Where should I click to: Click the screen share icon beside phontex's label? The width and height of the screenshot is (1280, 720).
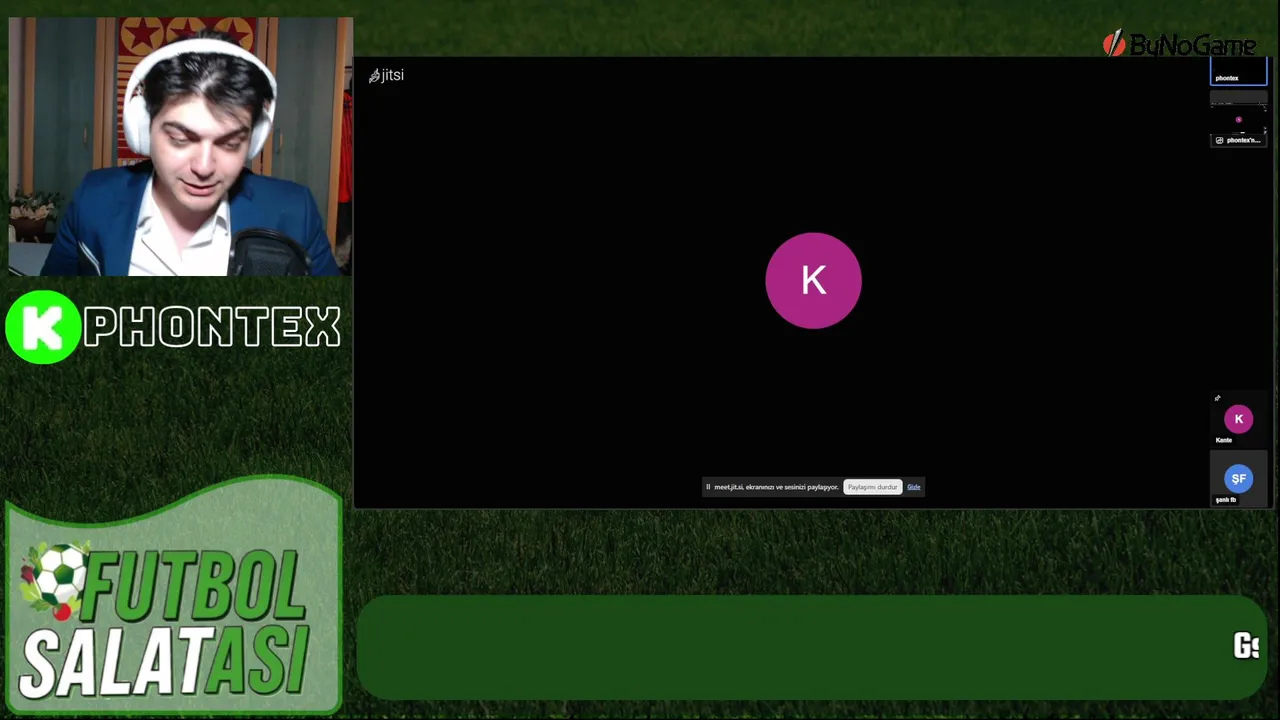click(1219, 141)
